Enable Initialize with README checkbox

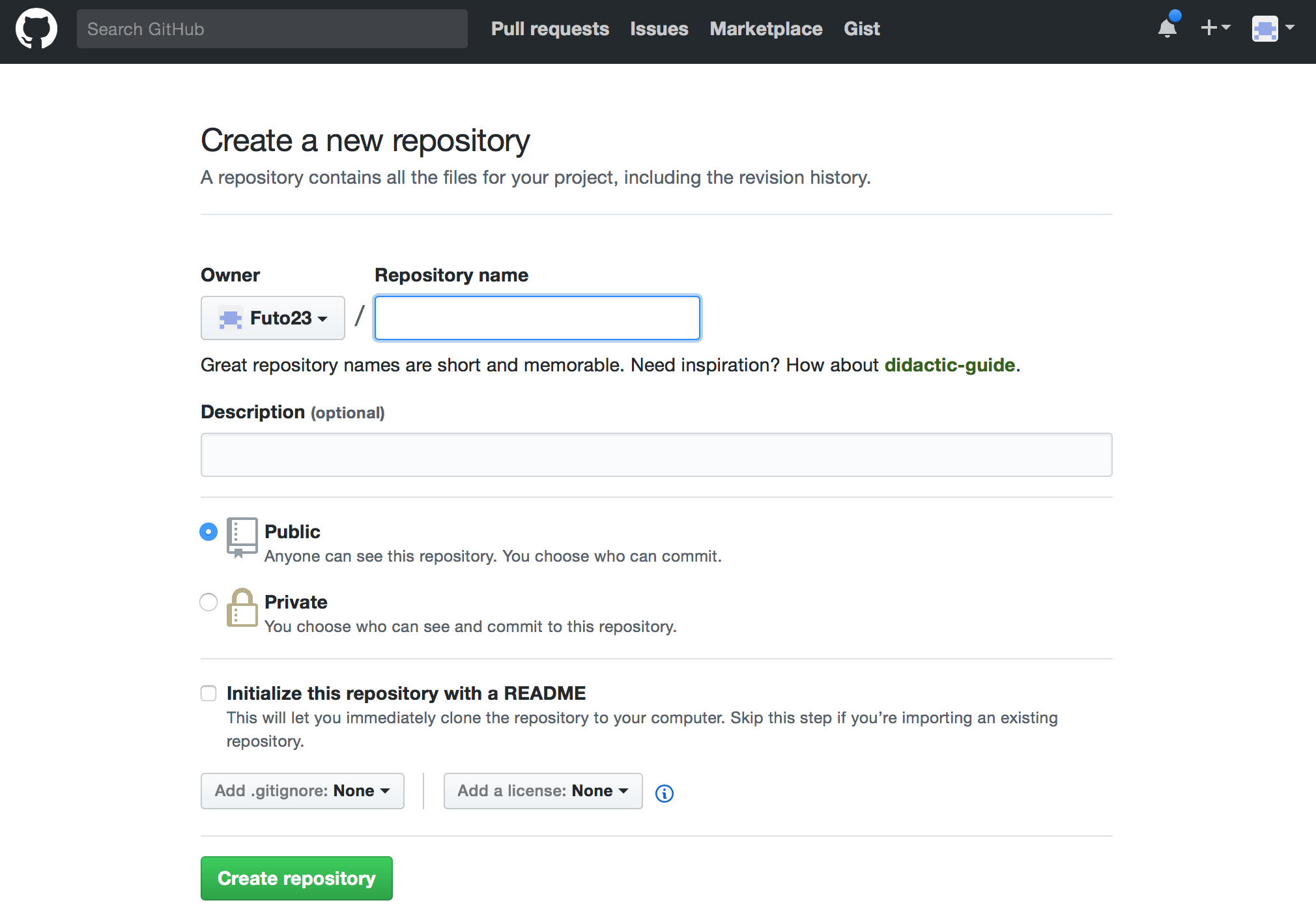[x=208, y=693]
